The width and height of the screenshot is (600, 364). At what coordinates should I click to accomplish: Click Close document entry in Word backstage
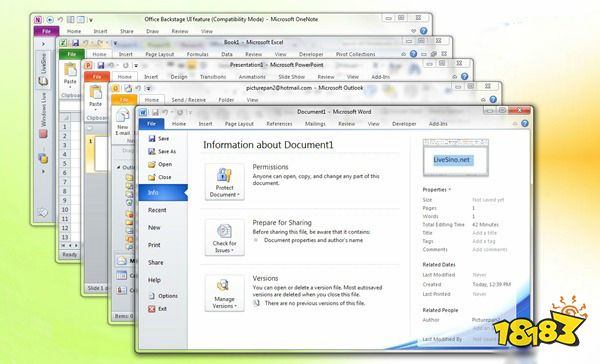(160, 177)
